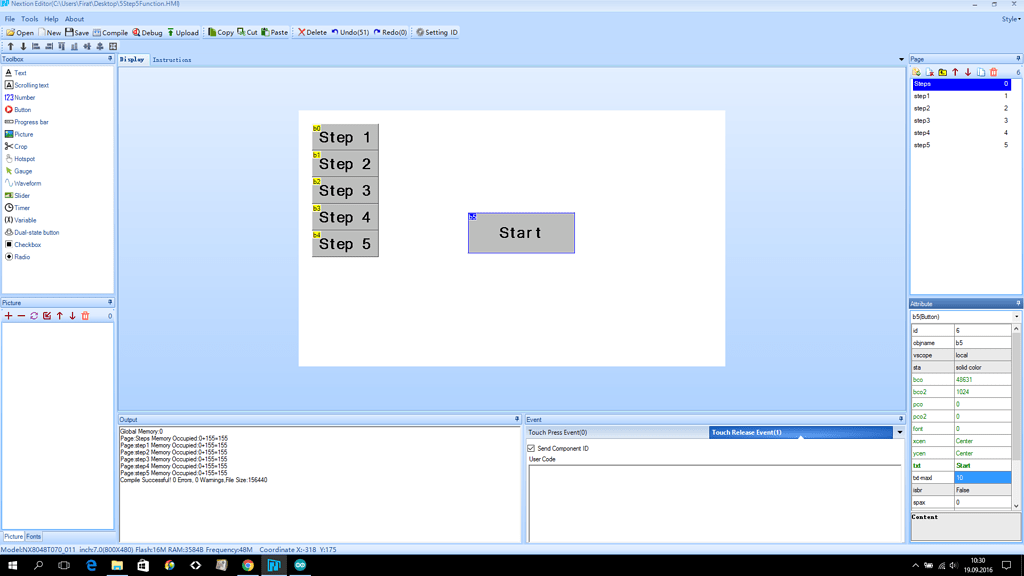Click Redo in the toolbar
The width and height of the screenshot is (1024, 576).
point(391,32)
